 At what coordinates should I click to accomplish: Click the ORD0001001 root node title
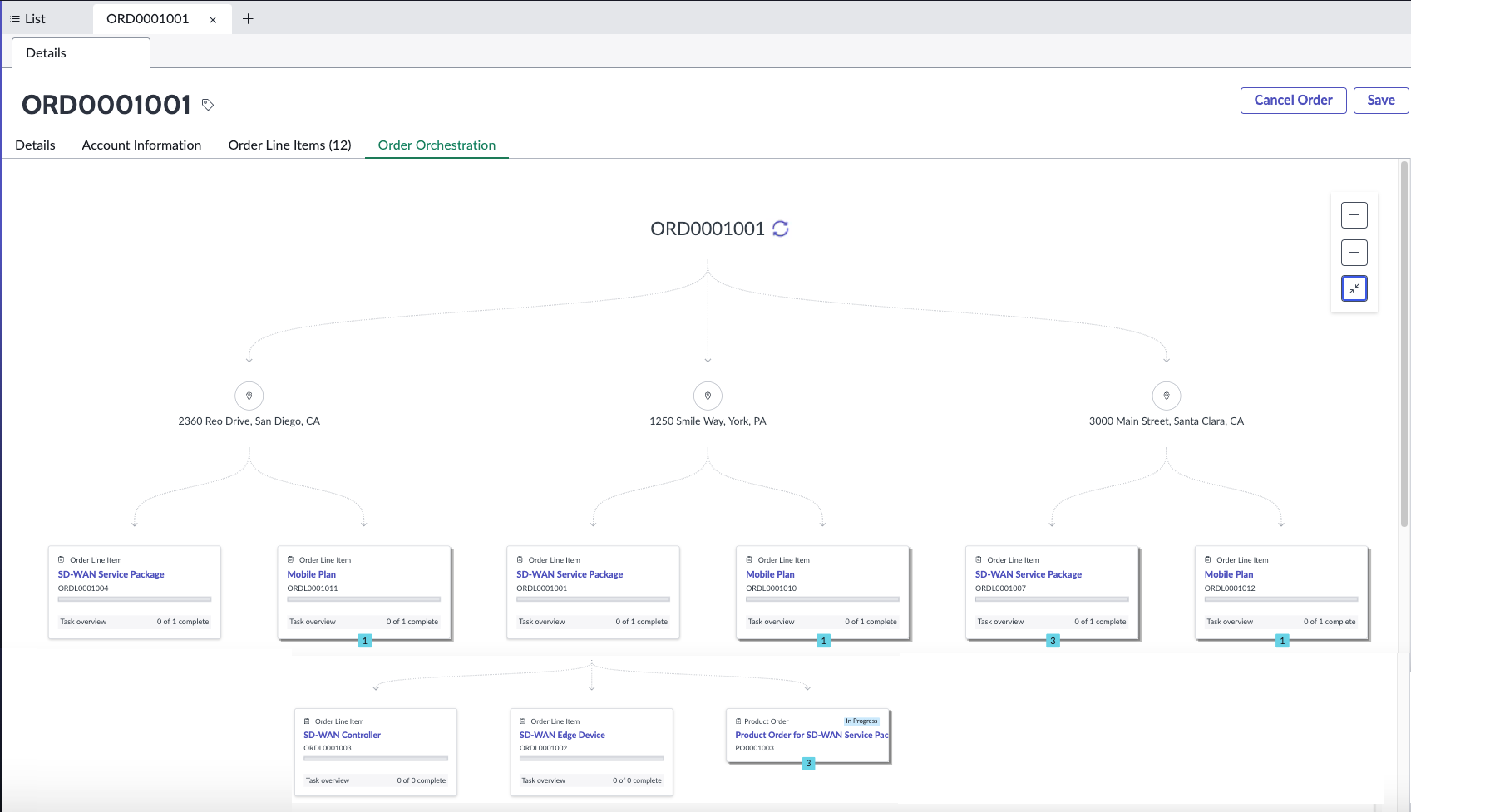(x=708, y=229)
